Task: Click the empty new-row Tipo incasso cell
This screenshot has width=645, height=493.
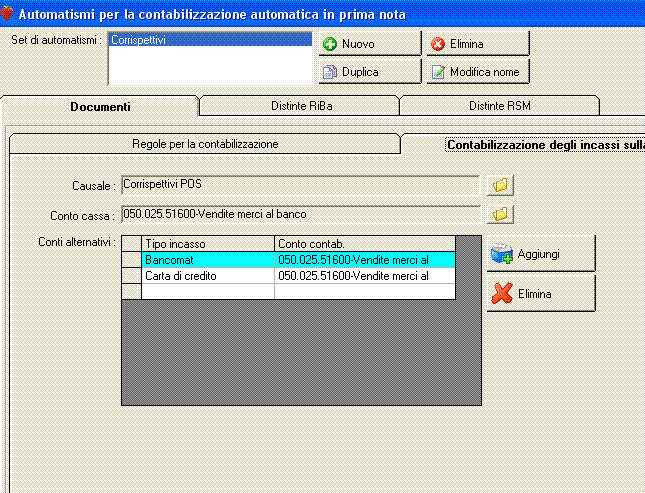Action: (208, 291)
